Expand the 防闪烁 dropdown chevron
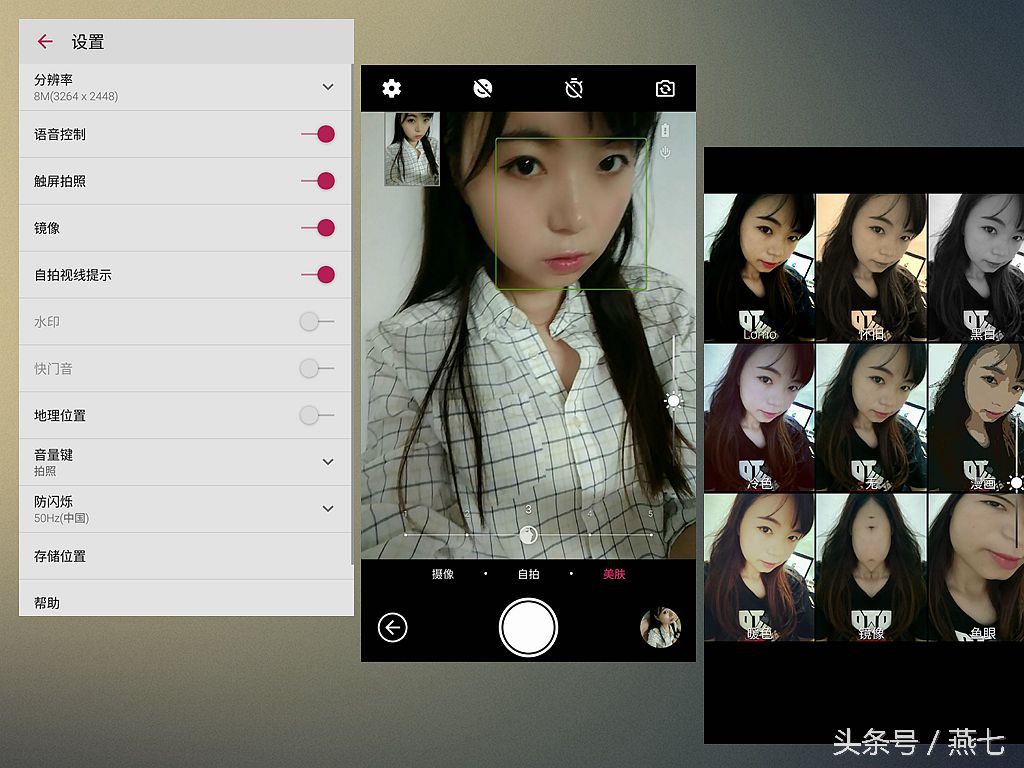The image size is (1024, 768). (x=328, y=509)
